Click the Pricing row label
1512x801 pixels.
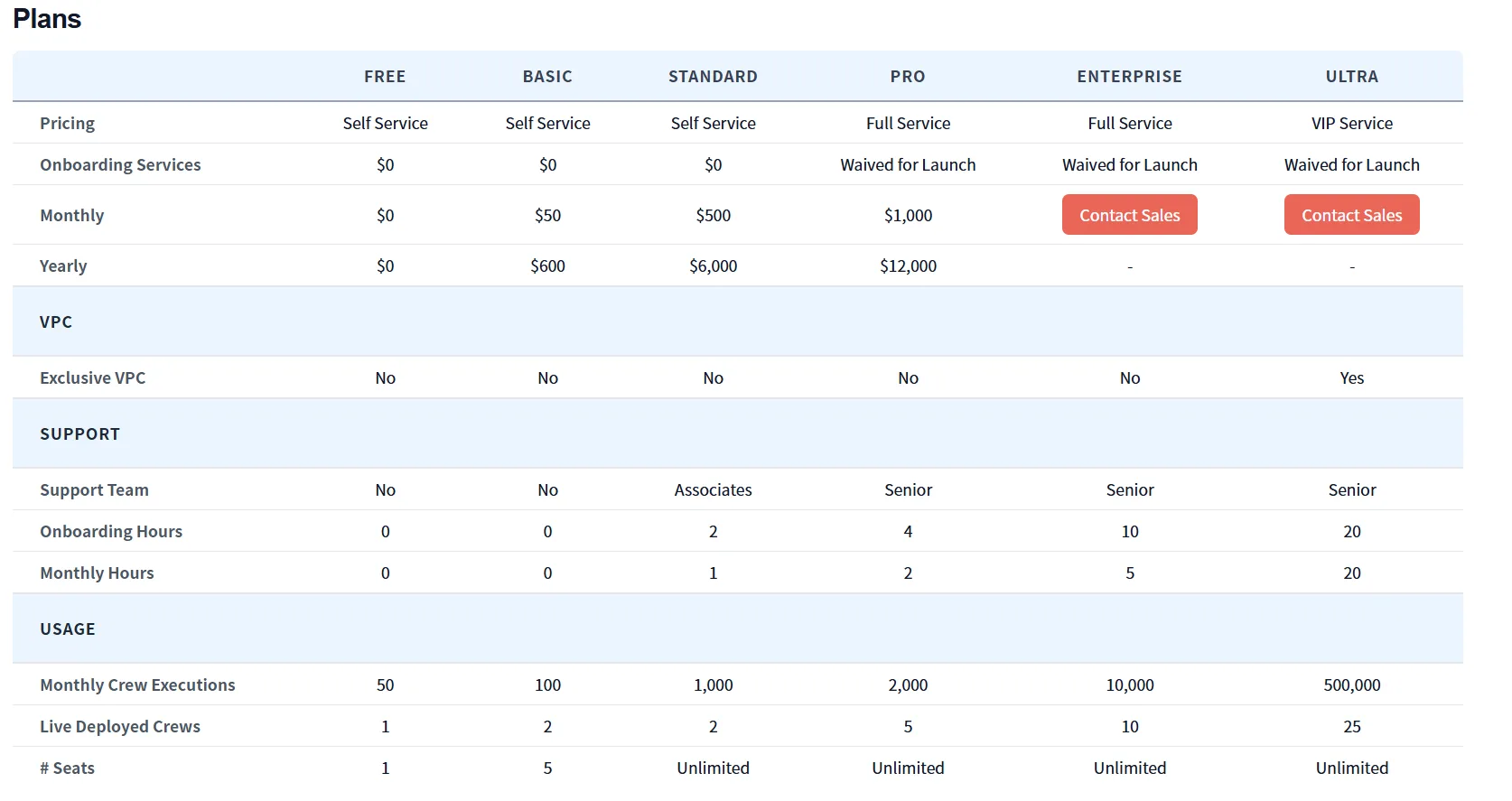coord(67,124)
